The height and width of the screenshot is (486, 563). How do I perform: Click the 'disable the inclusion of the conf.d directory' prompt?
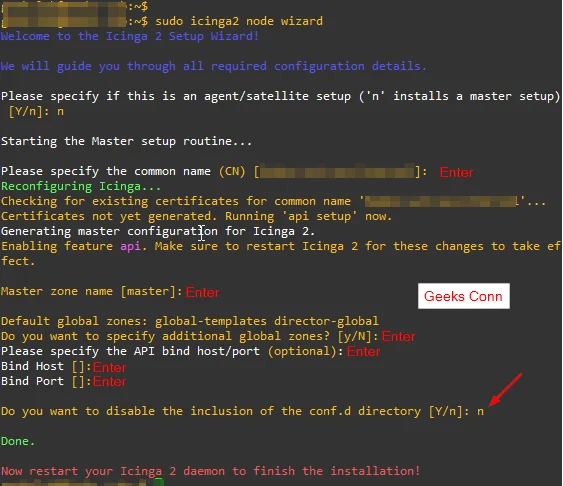point(242,411)
